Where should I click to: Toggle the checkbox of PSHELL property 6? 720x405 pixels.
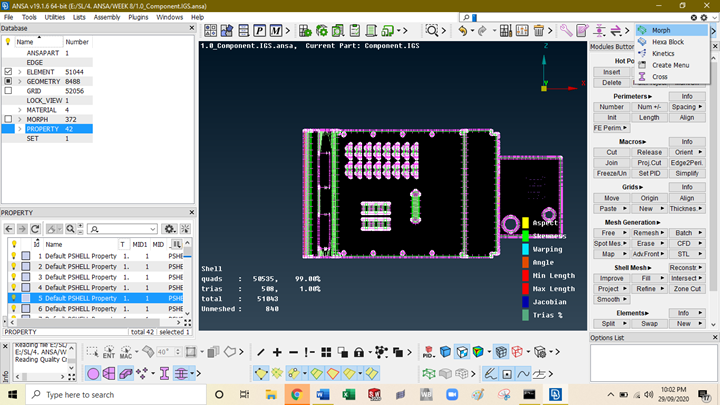pos(26,309)
